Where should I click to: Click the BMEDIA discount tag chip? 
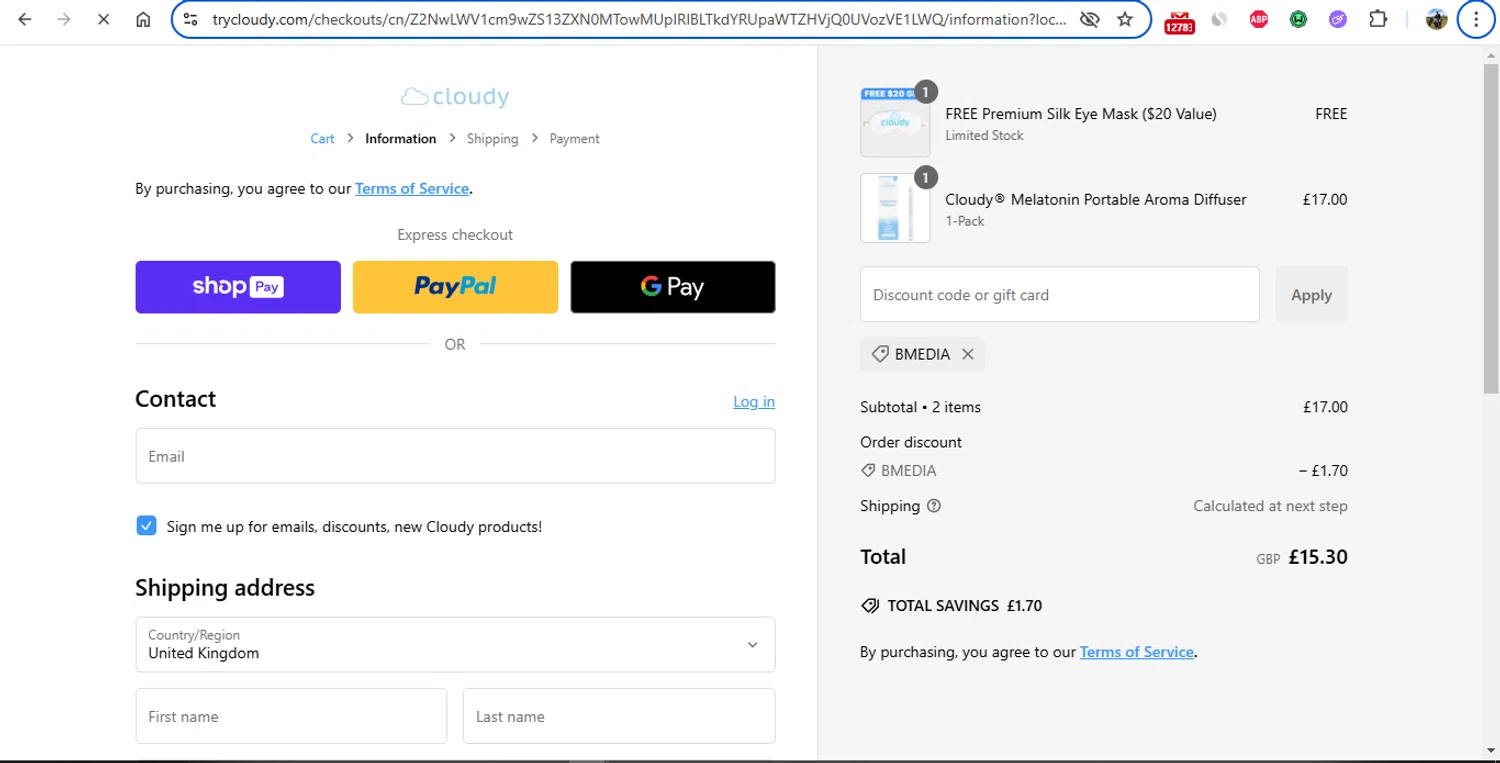[x=922, y=354]
